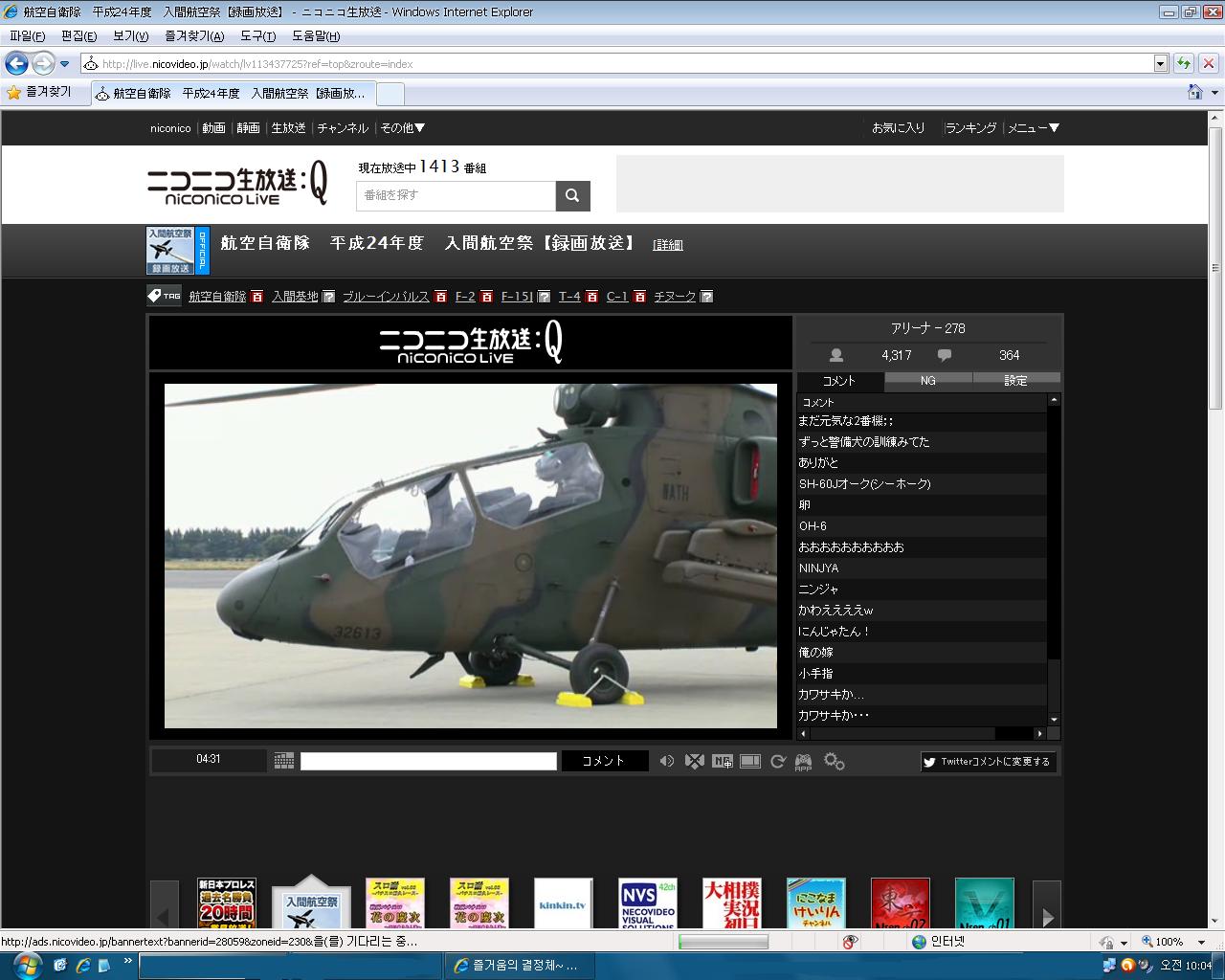Image resolution: width=1225 pixels, height=980 pixels.
Task: Expand the メニュー dropdown
Action: pos(1033,128)
